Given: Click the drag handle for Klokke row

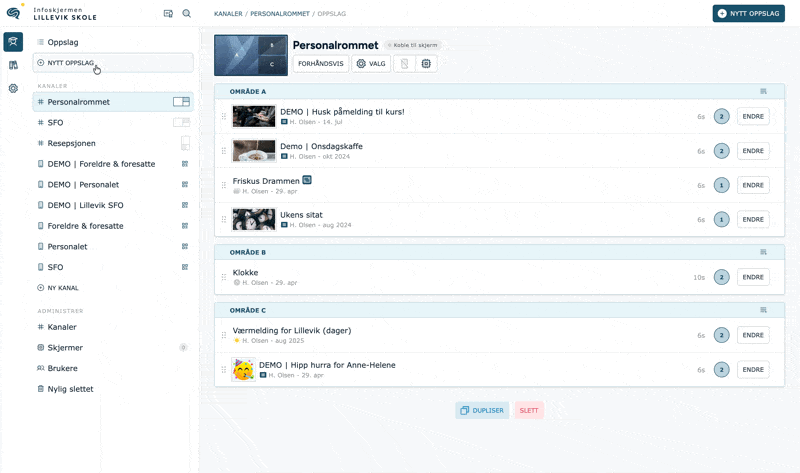Looking at the screenshot, I should [x=223, y=277].
